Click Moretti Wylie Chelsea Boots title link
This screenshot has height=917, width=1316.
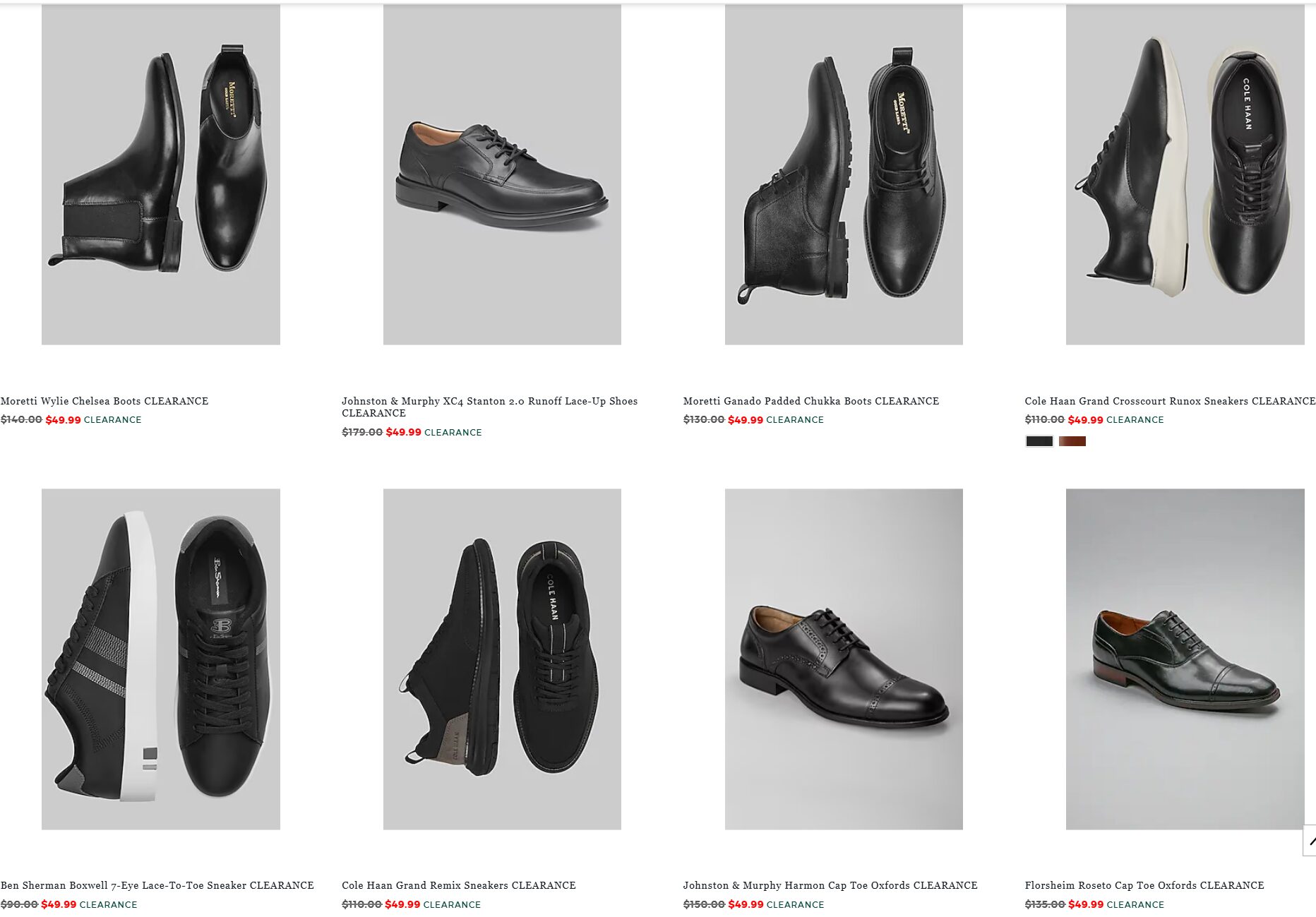(x=104, y=401)
